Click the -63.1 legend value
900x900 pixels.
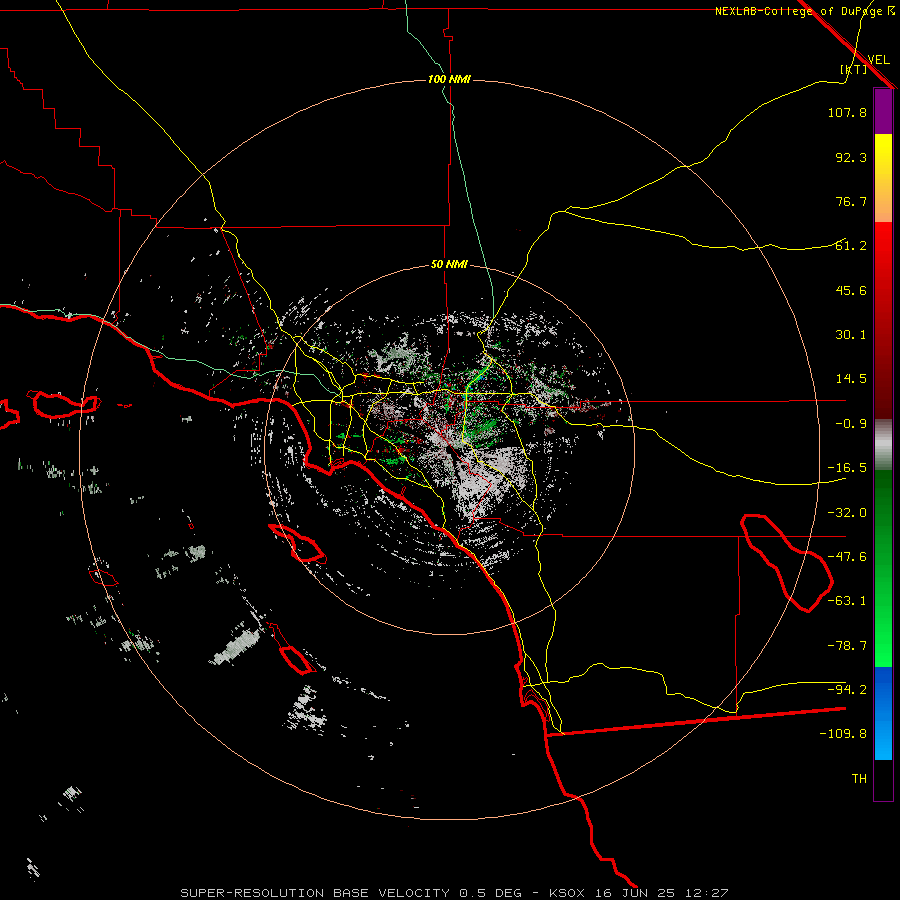click(x=847, y=601)
